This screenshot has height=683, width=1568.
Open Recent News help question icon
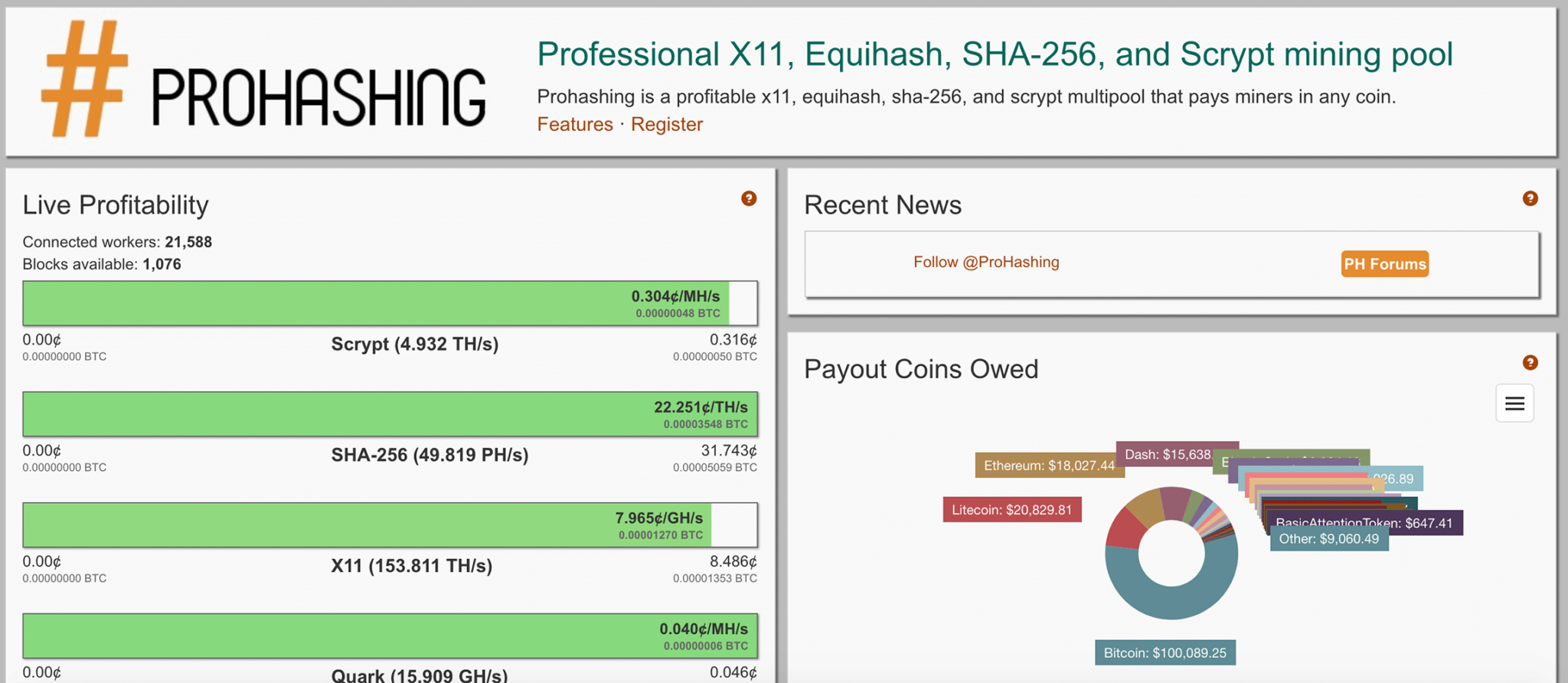(x=1530, y=198)
